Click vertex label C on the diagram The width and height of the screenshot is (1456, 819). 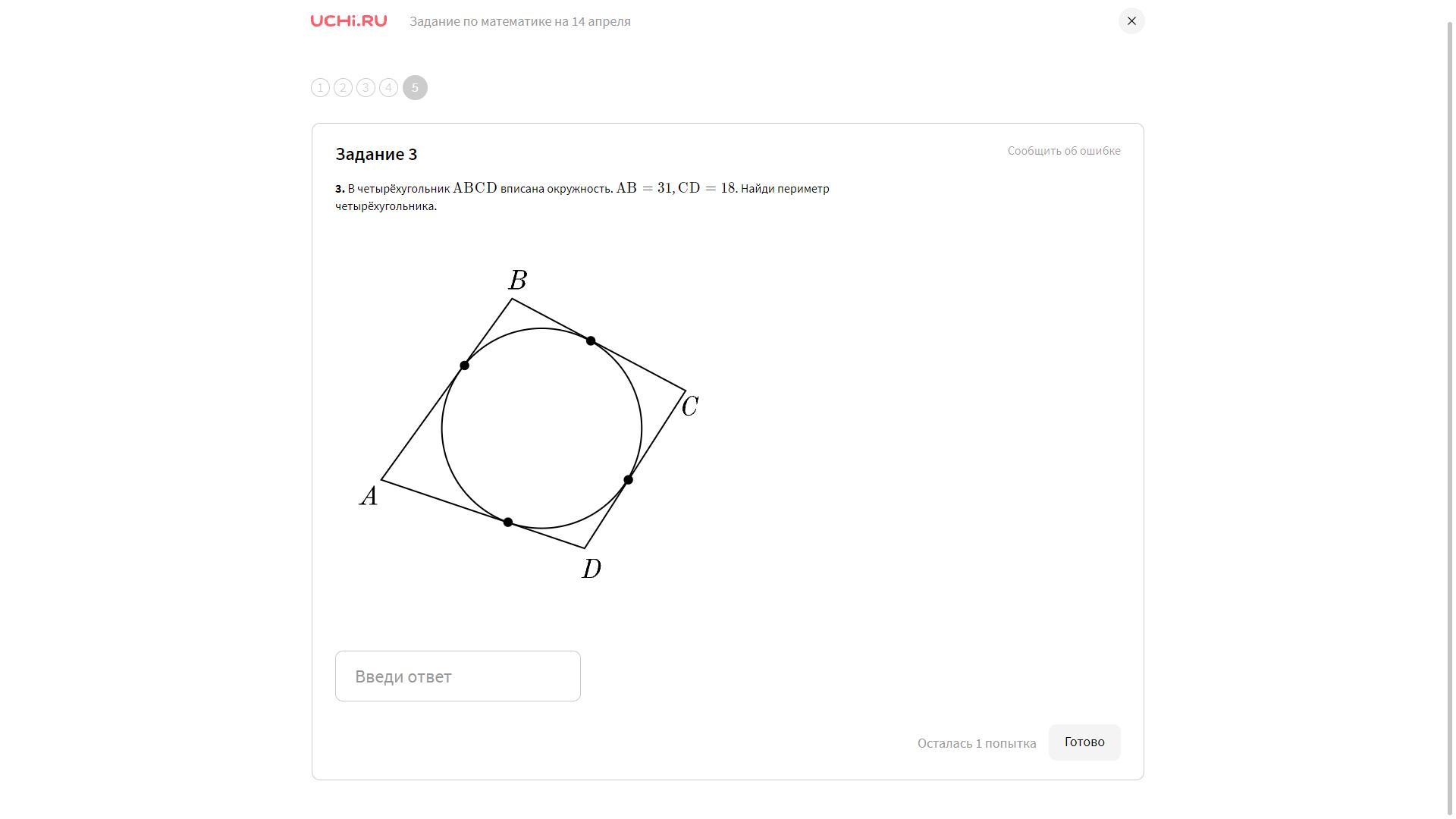click(x=689, y=406)
